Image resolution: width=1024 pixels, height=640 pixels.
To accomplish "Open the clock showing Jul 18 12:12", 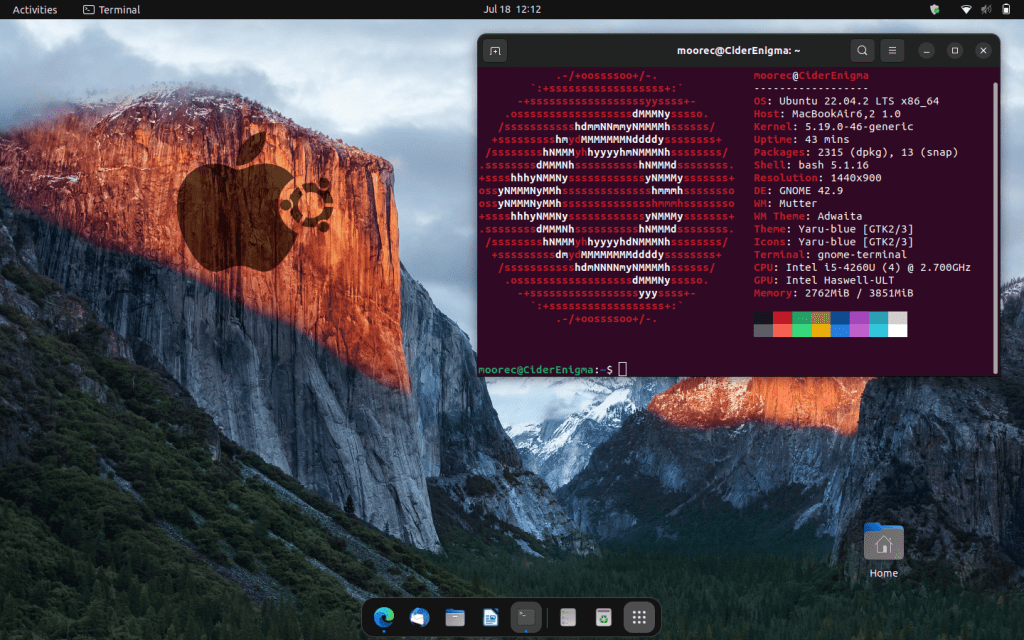I will point(512,10).
